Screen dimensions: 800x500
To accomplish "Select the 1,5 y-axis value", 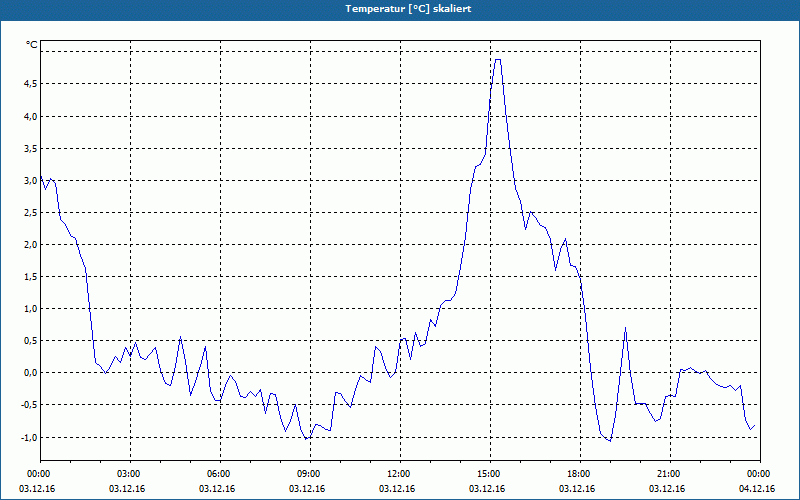I will coord(31,276).
